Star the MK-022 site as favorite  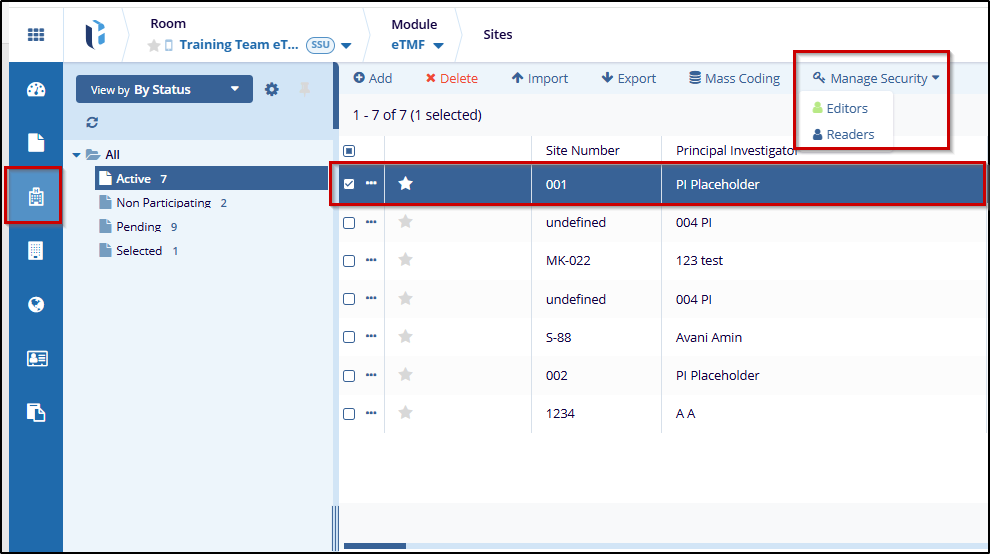(405, 260)
